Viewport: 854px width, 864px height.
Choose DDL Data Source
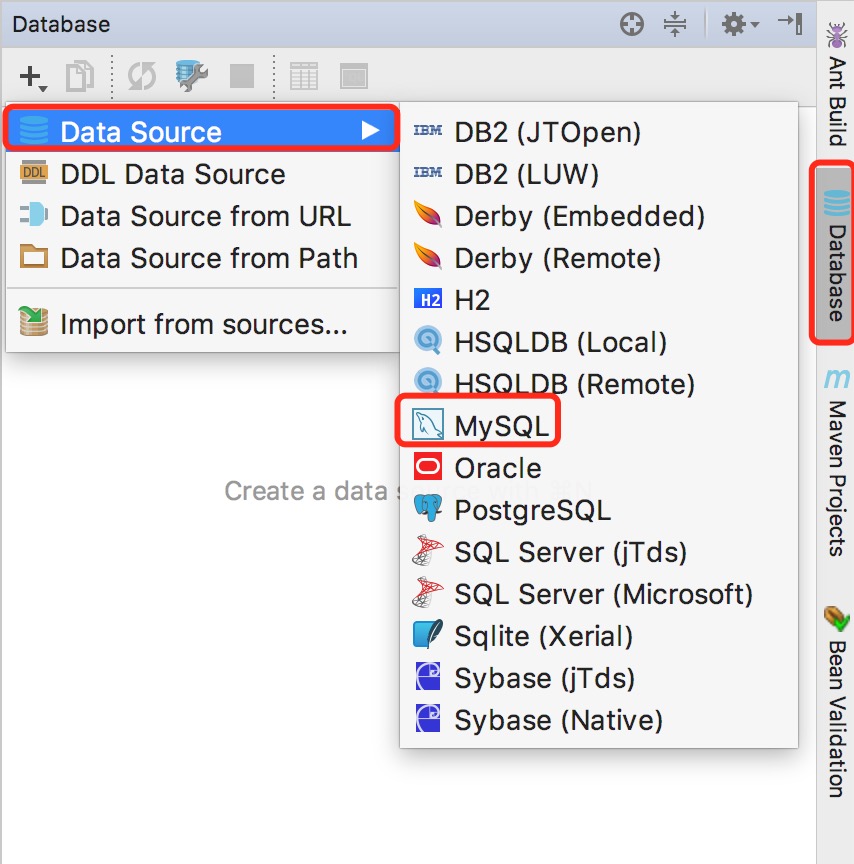201,174
